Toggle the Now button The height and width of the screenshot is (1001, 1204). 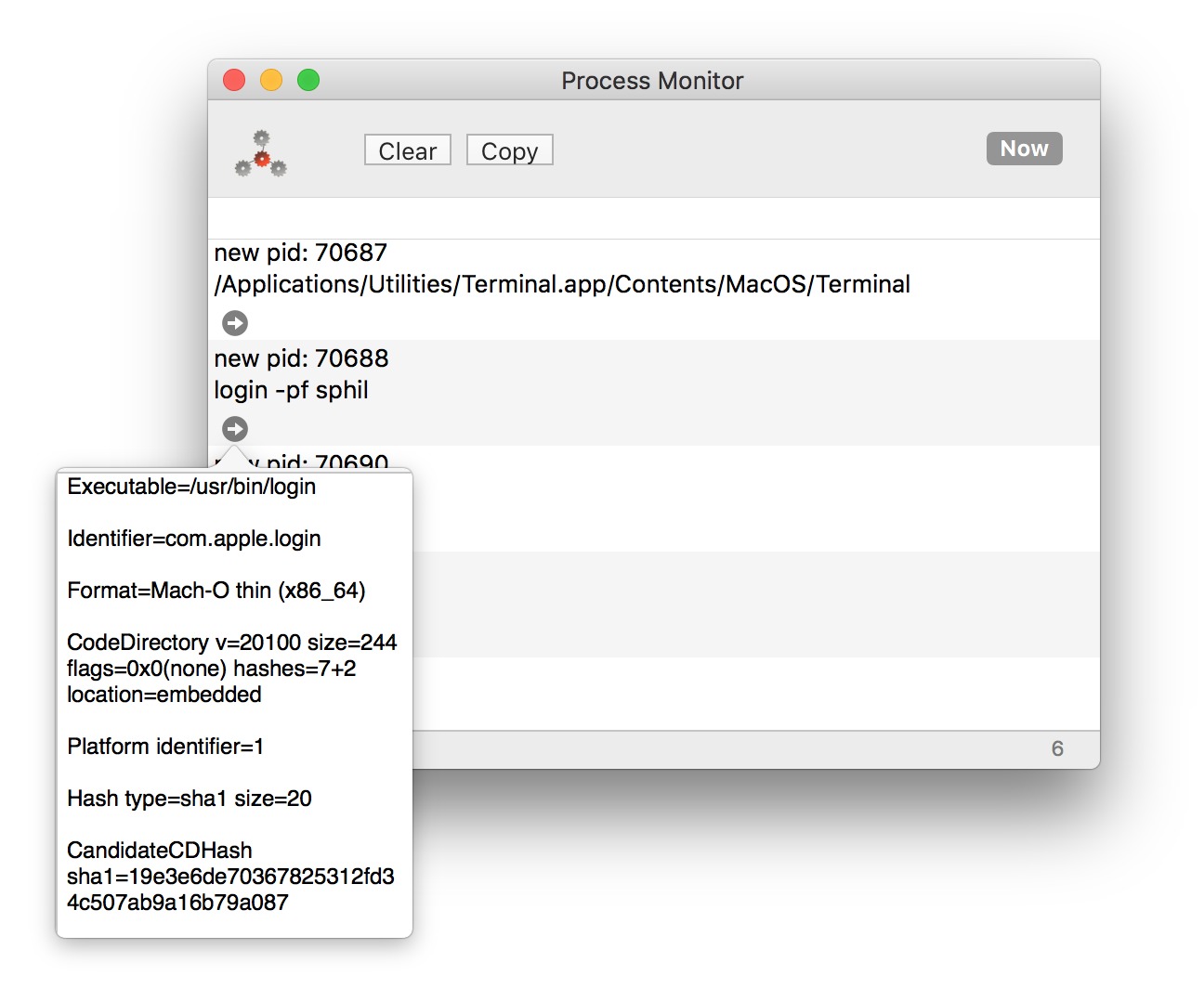pos(1024,149)
